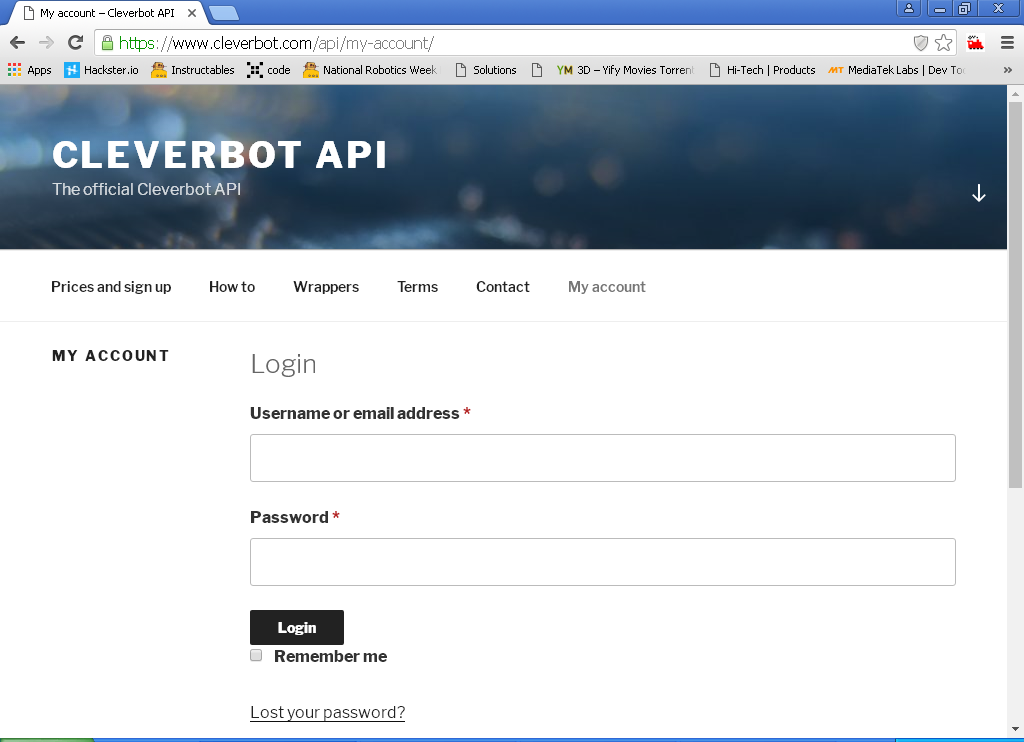Open the Instructables bookmark
Viewport: 1024px width, 742px height.
193,70
